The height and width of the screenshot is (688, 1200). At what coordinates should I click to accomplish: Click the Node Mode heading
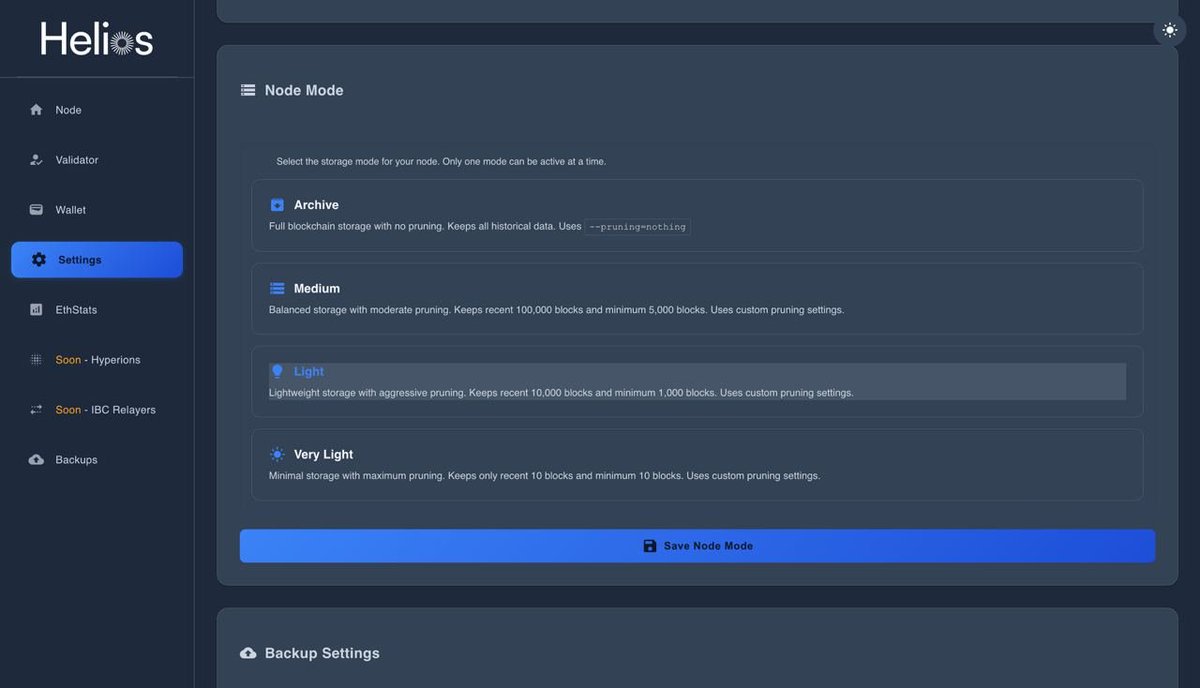pos(304,90)
